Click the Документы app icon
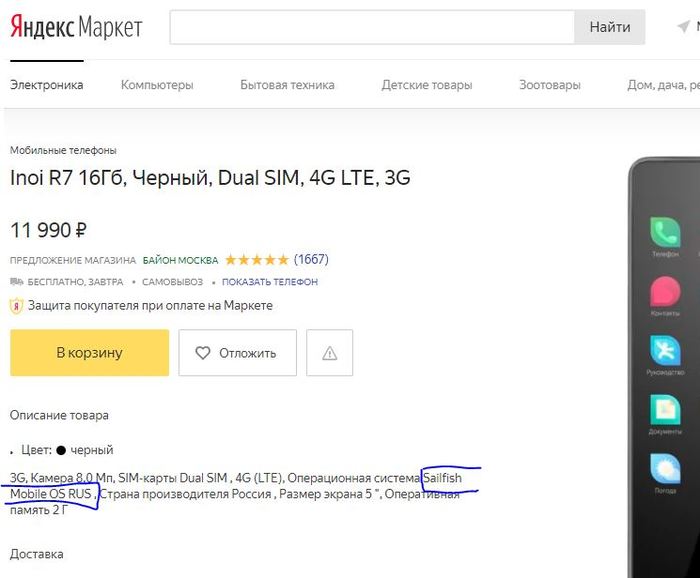 coord(665,409)
